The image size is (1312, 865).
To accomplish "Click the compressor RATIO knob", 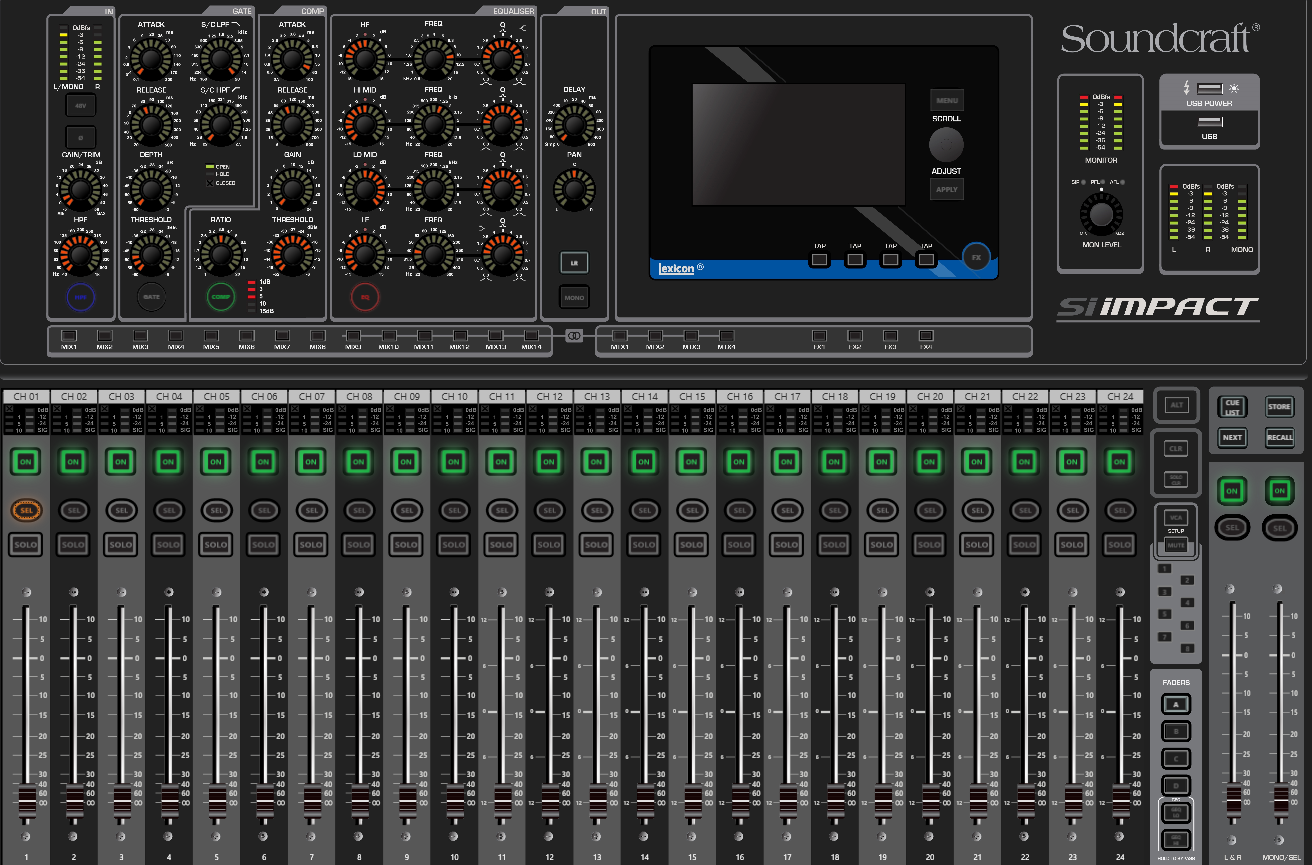I will [x=221, y=254].
